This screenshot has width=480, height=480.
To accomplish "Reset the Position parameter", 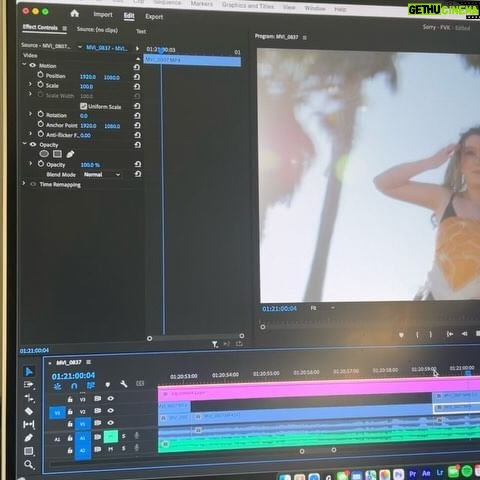I will pos(137,77).
